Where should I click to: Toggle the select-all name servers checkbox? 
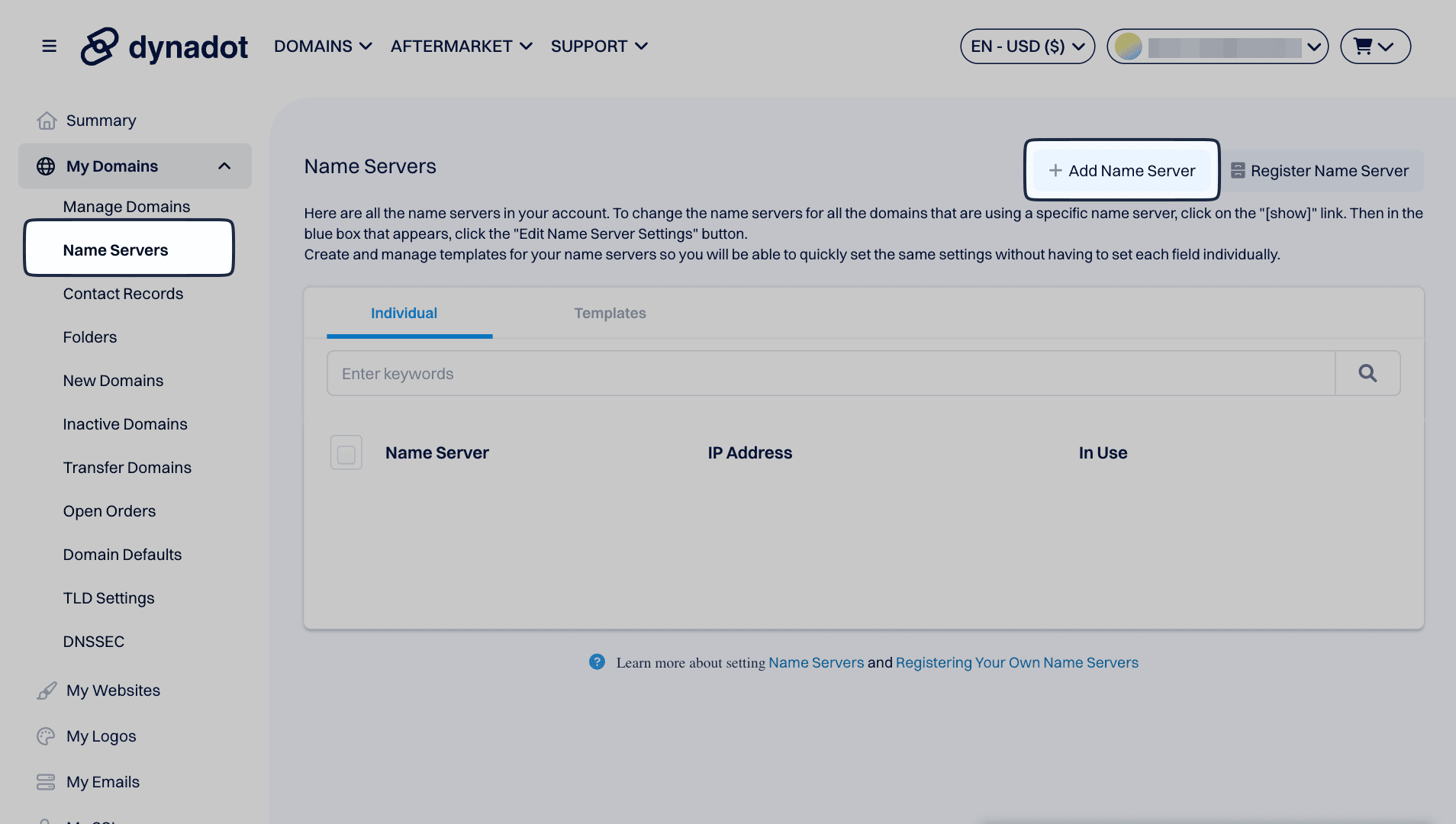point(346,453)
